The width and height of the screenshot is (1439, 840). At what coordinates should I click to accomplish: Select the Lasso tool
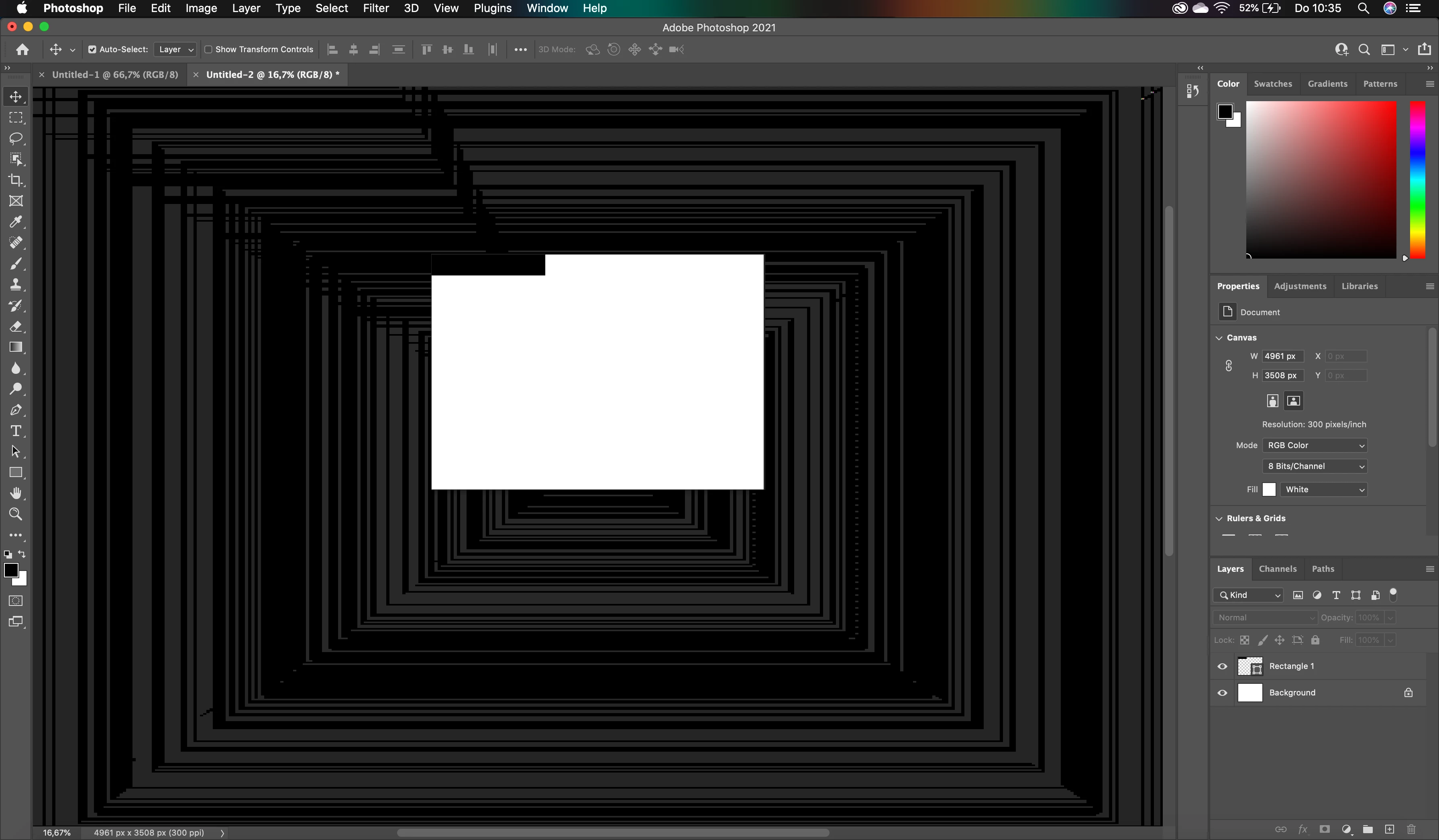pos(16,138)
